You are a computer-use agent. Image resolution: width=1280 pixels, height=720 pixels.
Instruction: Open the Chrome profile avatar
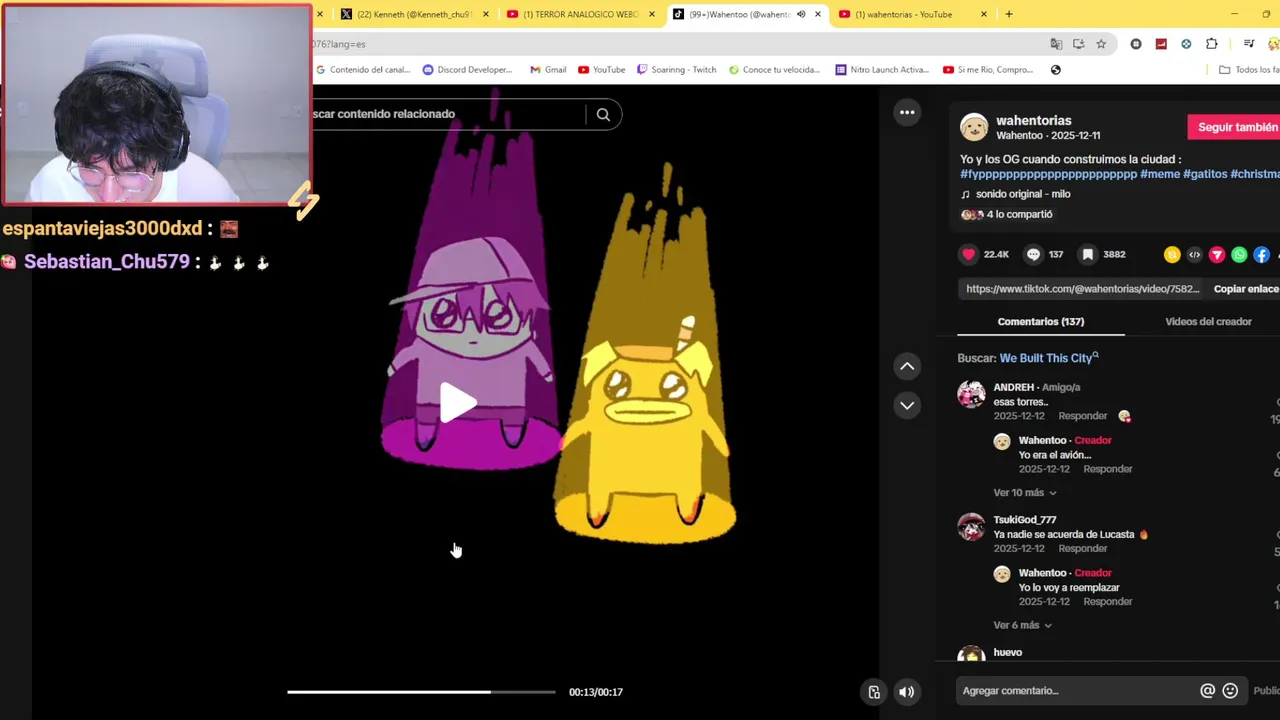[x=1274, y=44]
